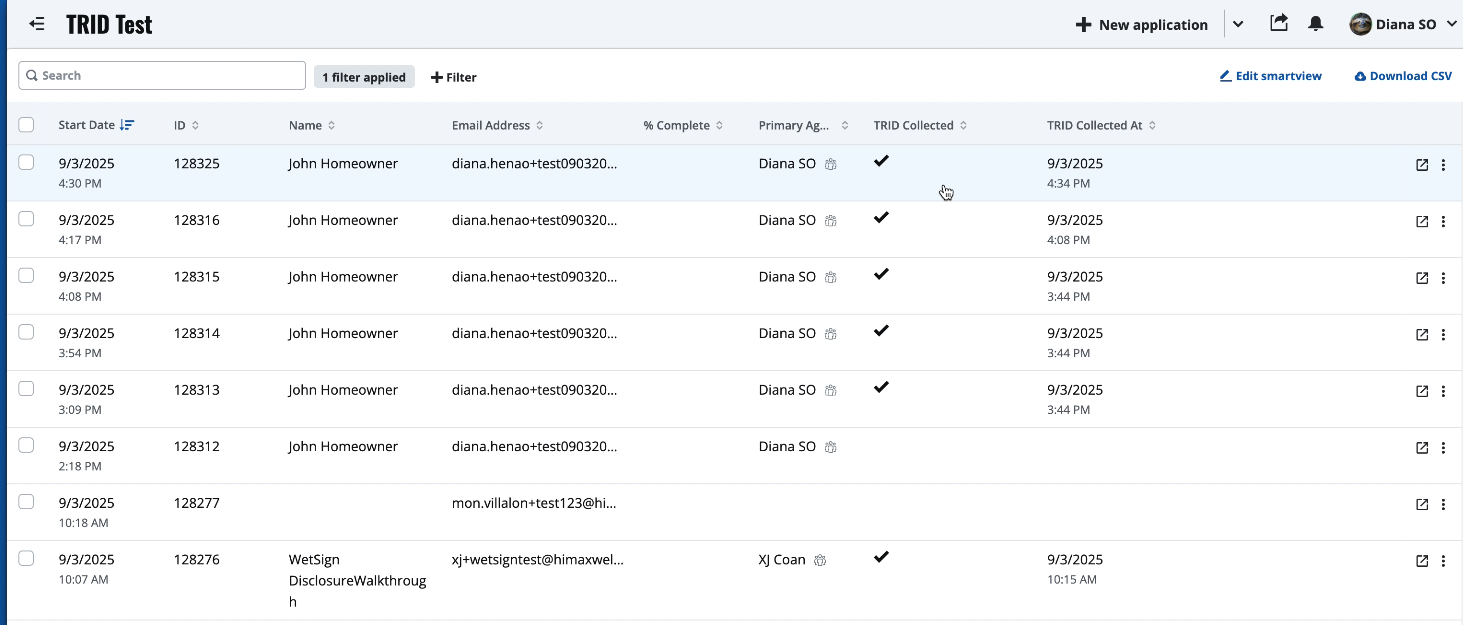Select the checkbox for application 128277

point(26,502)
